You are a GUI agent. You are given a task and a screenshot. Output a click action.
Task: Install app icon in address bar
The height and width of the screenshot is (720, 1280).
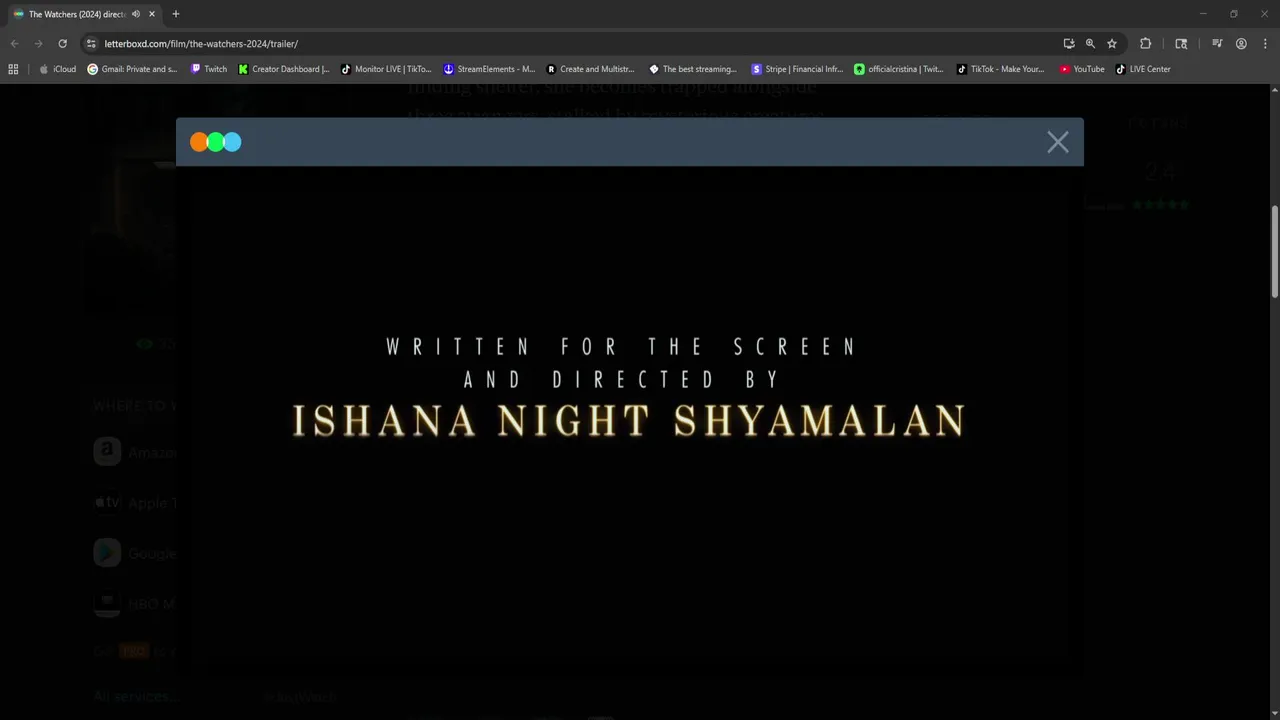[1069, 44]
